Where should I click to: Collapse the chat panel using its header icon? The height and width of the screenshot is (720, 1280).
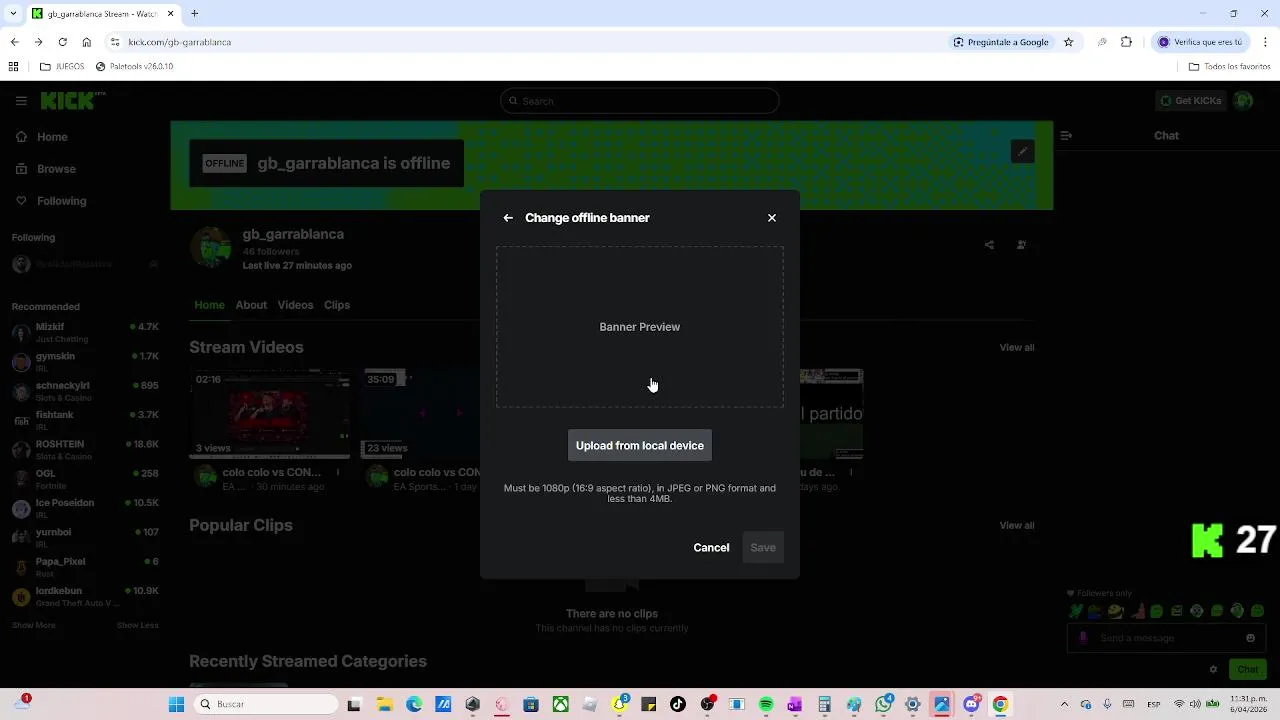[1066, 136]
